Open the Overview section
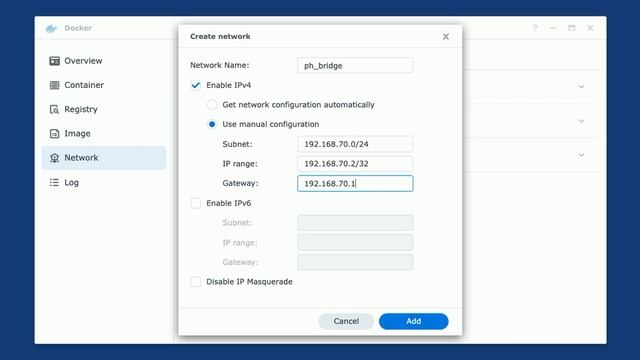Screen dimensions: 640x360 (x=104, y=61)
